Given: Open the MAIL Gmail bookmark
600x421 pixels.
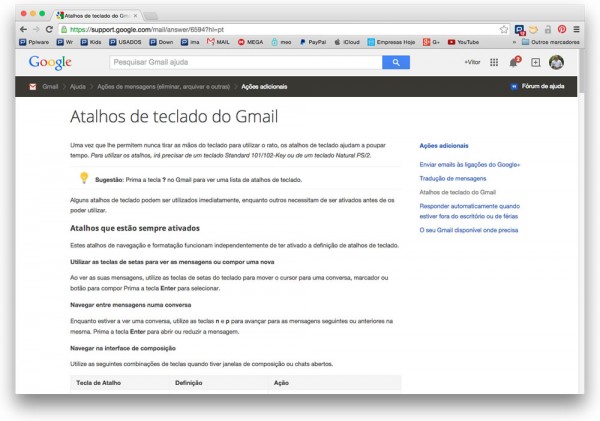Looking at the screenshot, I should tap(218, 42).
